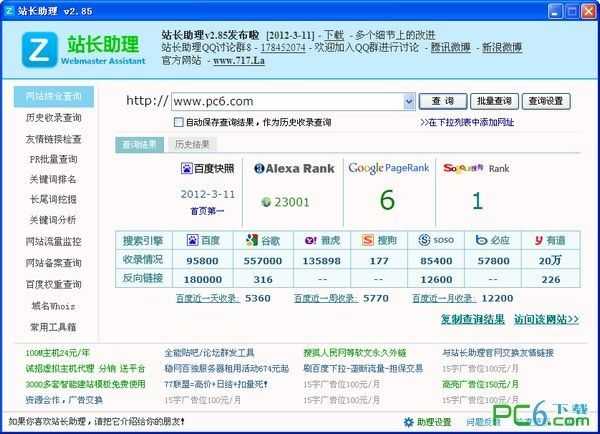Click the Sogou 搜狗 icon in table header
The image size is (600, 434).
(367, 240)
